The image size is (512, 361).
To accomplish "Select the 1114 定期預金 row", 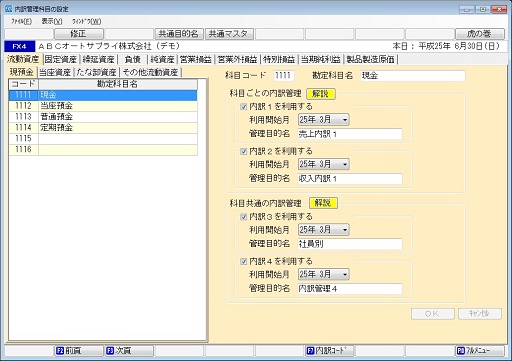I will click(103, 128).
